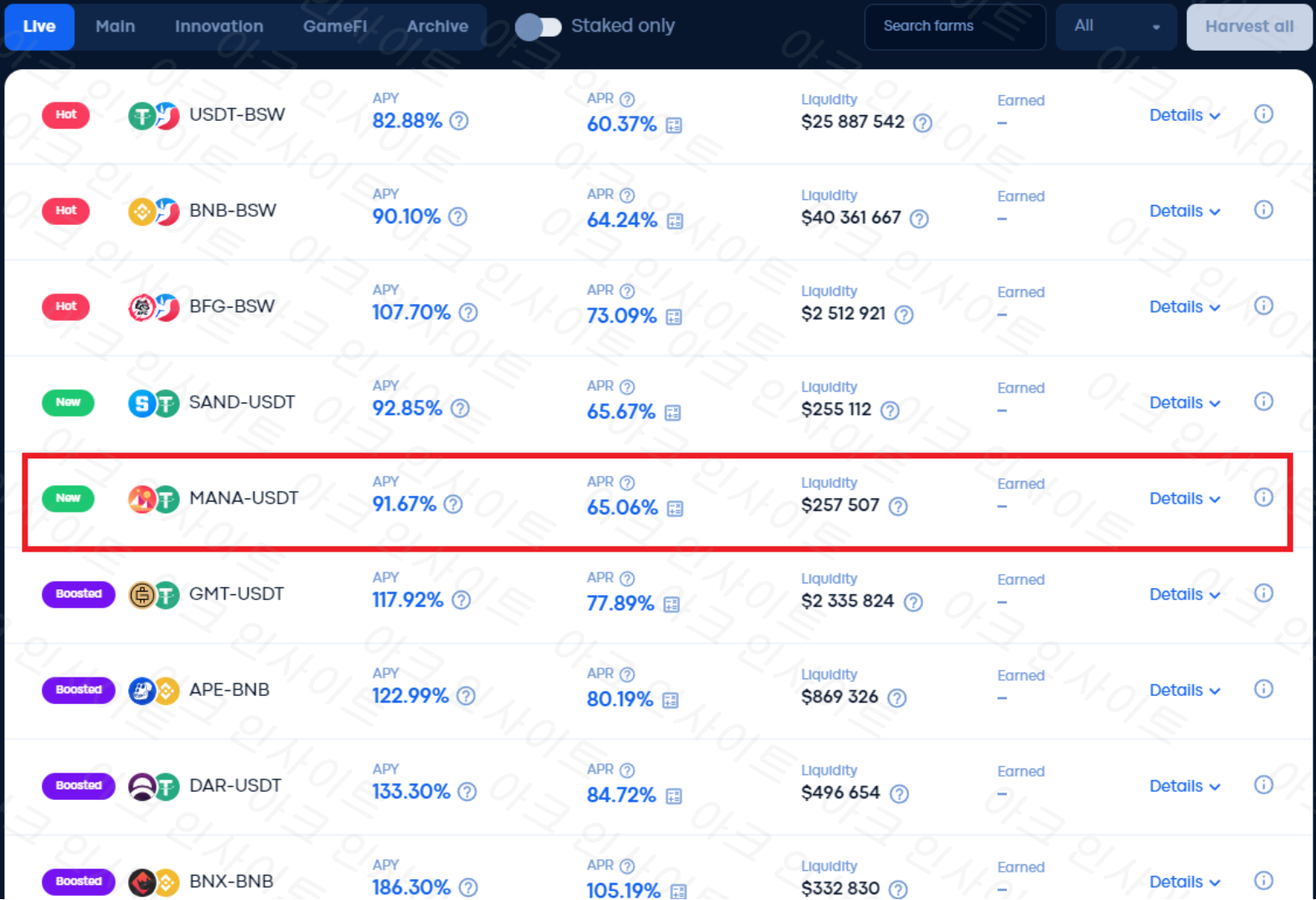Viewport: 1316px width, 900px height.
Task: Open info icon for BFG-BSW row
Action: tap(1264, 306)
